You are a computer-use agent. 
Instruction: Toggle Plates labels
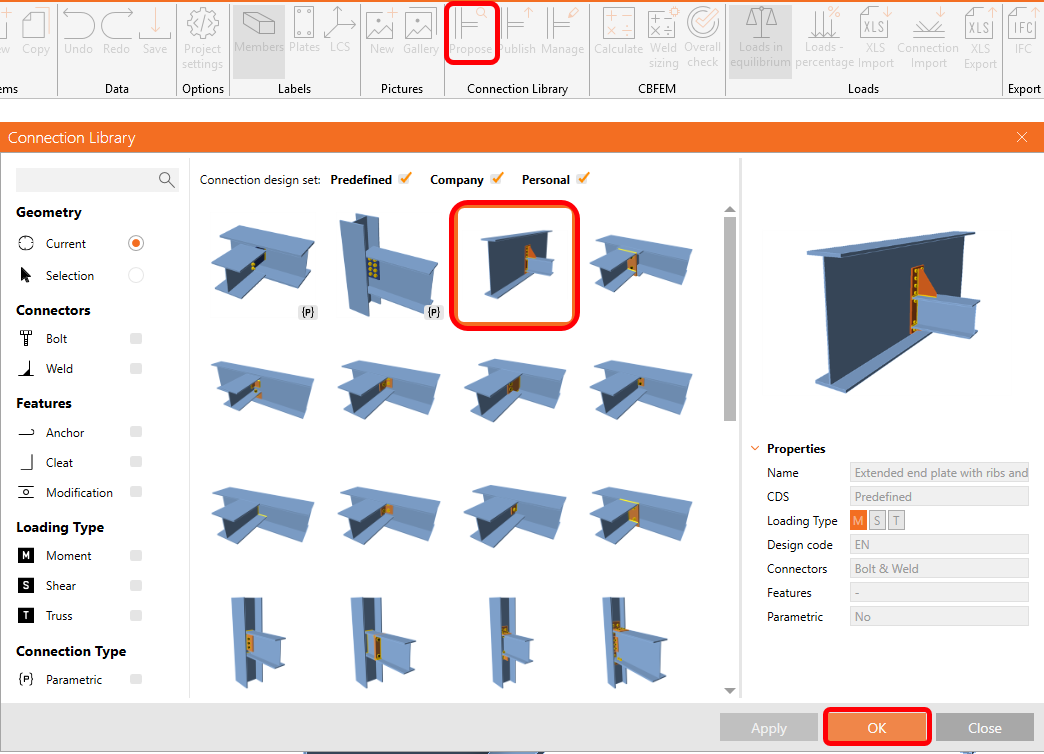click(304, 31)
